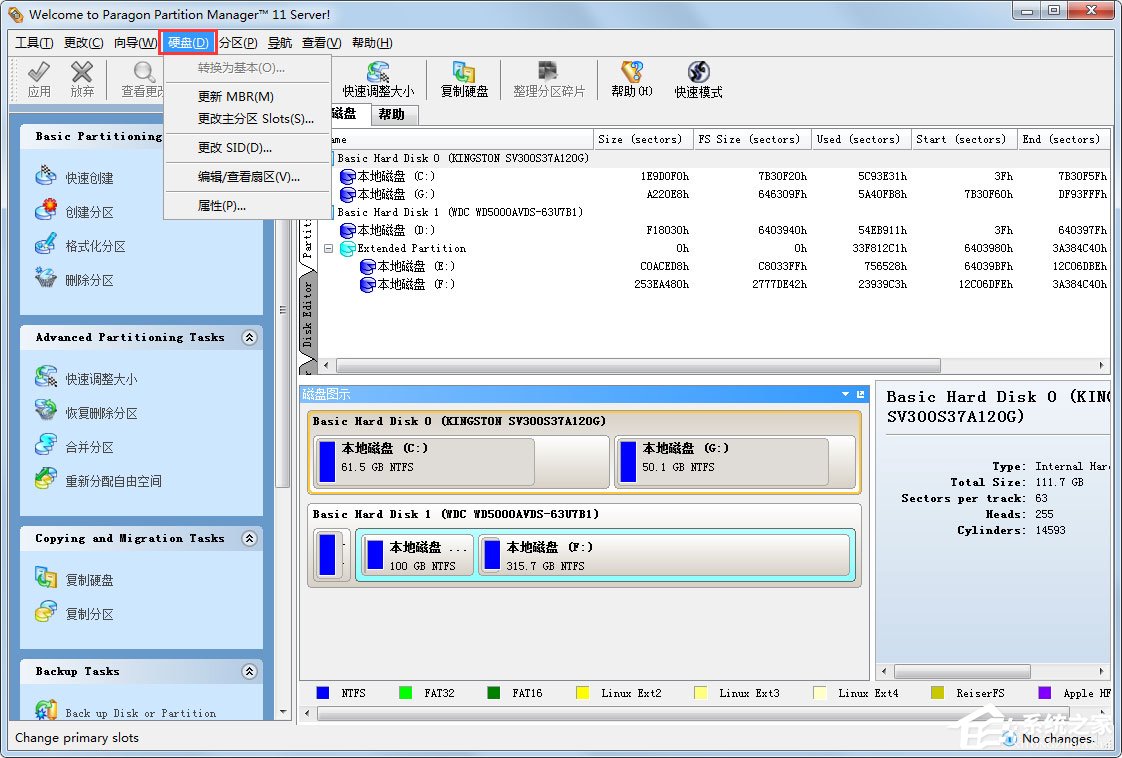Click the 删除分区 sidebar icon
This screenshot has width=1122, height=758.
46,278
